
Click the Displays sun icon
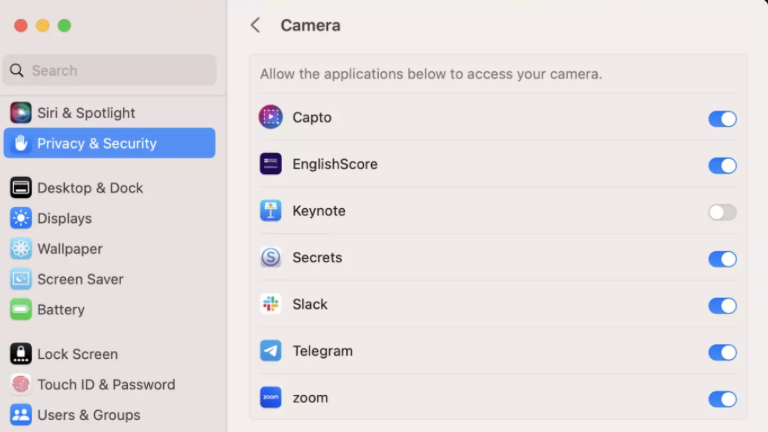pyautogui.click(x=21, y=218)
